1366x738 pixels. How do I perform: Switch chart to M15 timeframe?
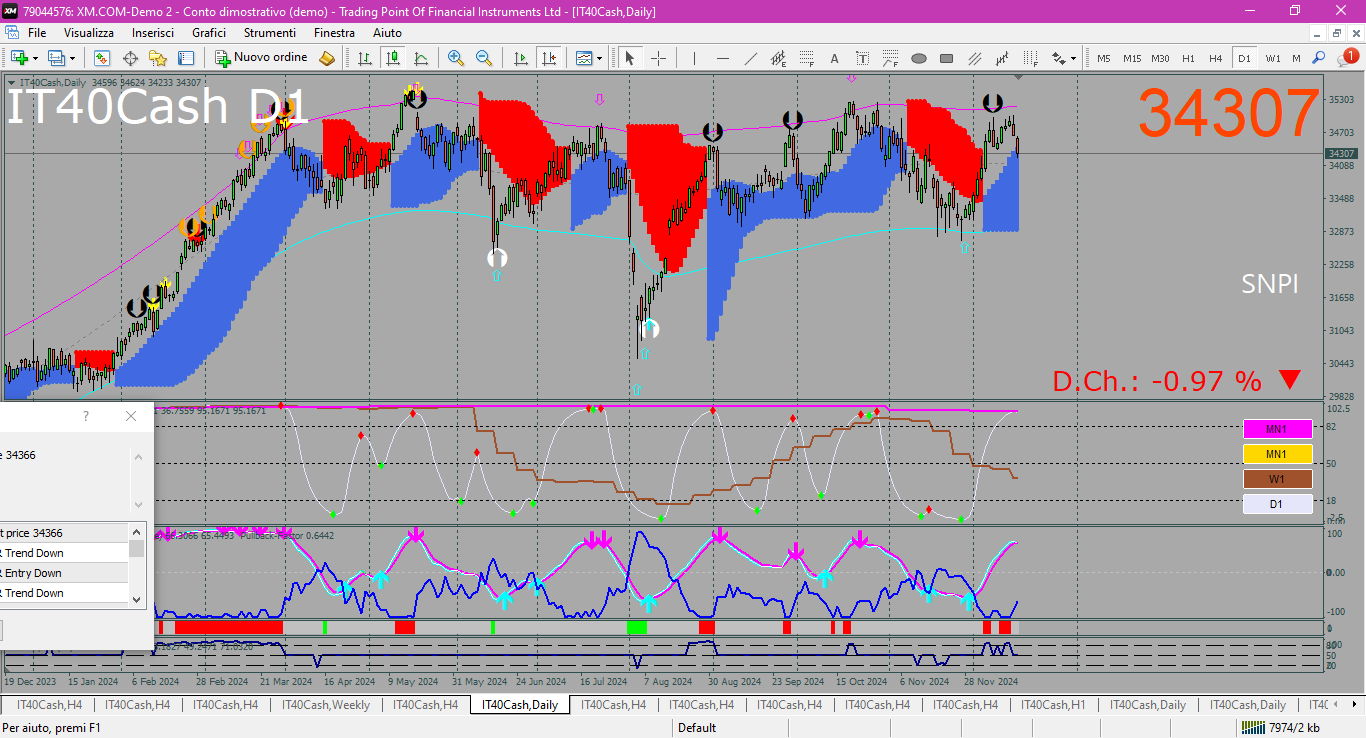pos(1132,58)
